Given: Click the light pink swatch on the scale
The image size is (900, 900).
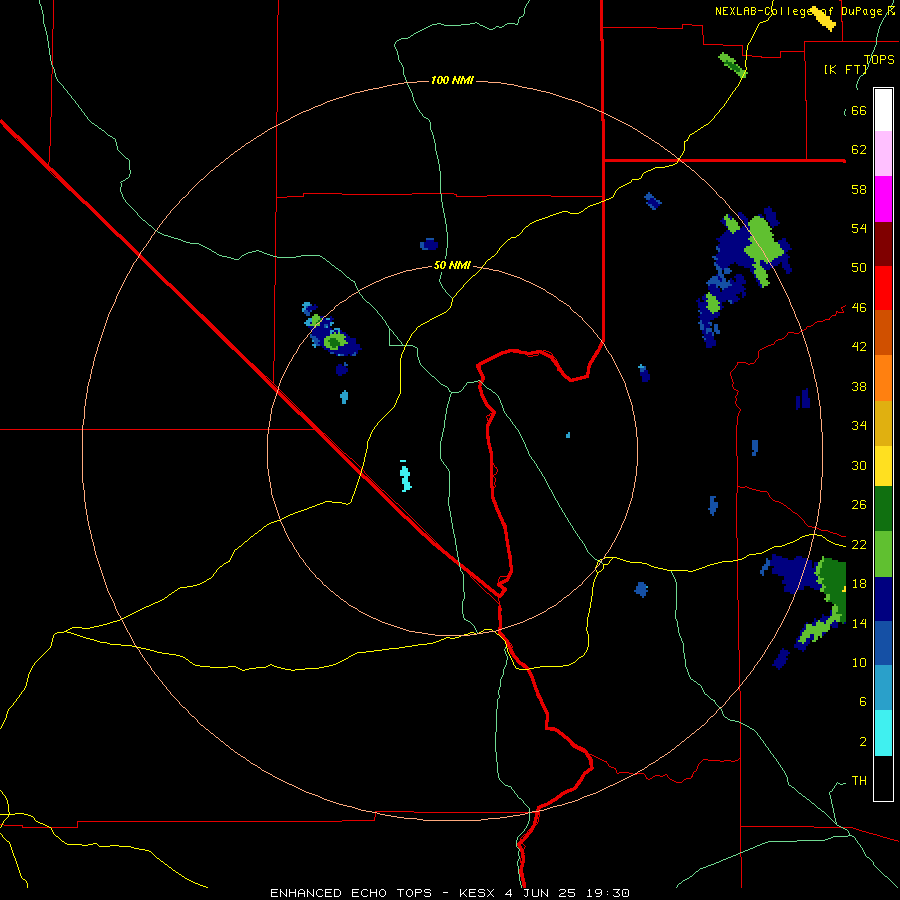Looking at the screenshot, I should click(x=883, y=153).
